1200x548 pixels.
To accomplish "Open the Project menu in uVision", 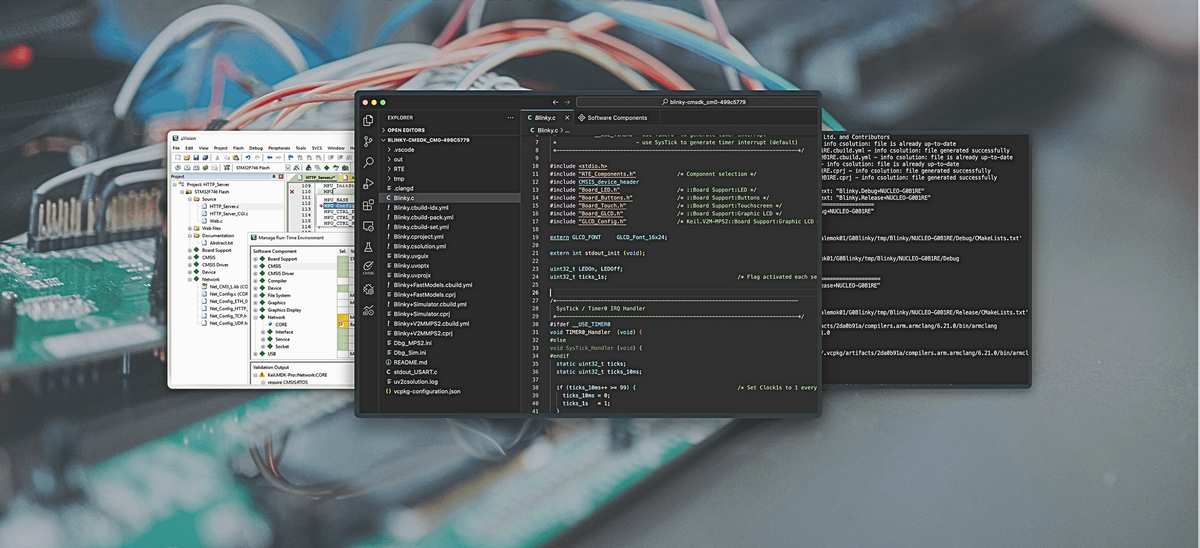I will (220, 148).
